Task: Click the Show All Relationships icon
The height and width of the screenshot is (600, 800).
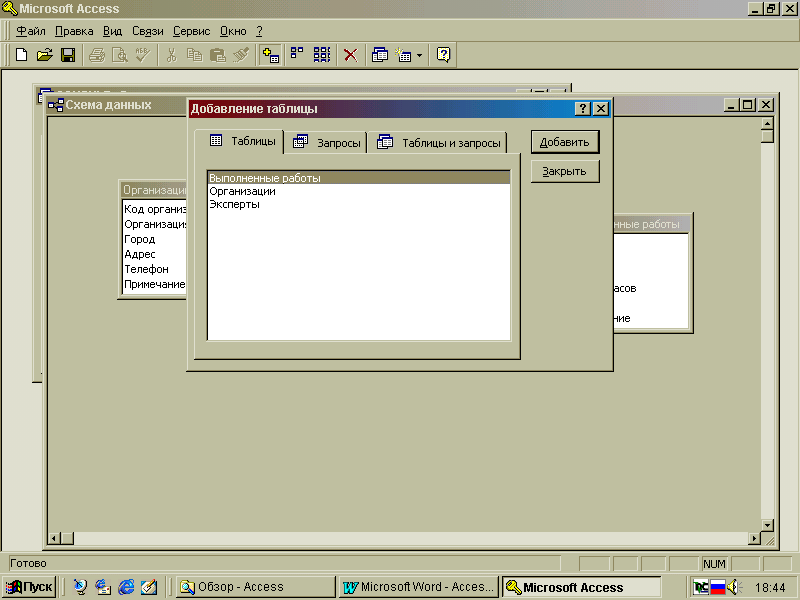Action: pos(321,55)
